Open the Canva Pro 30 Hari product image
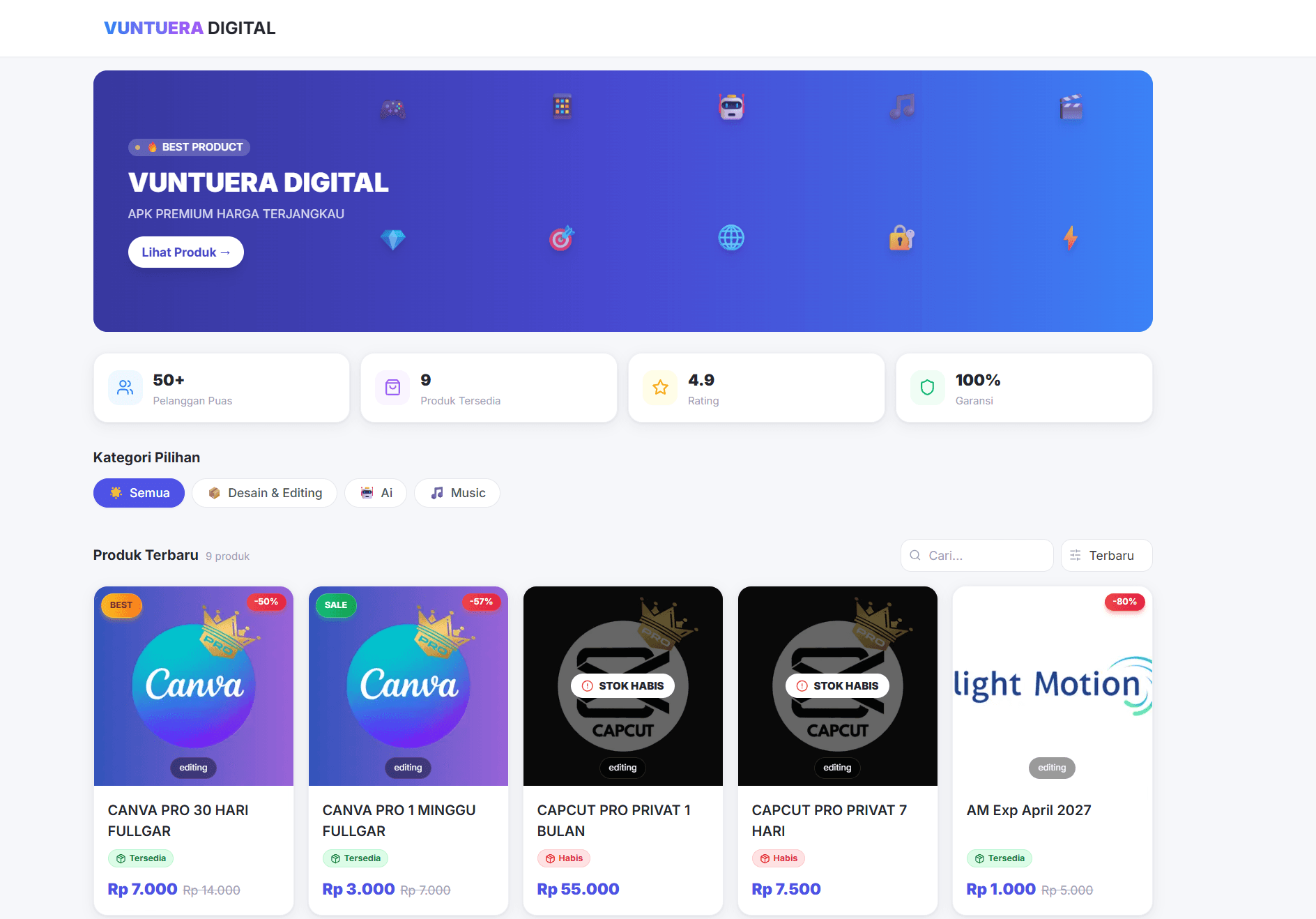 (x=194, y=686)
